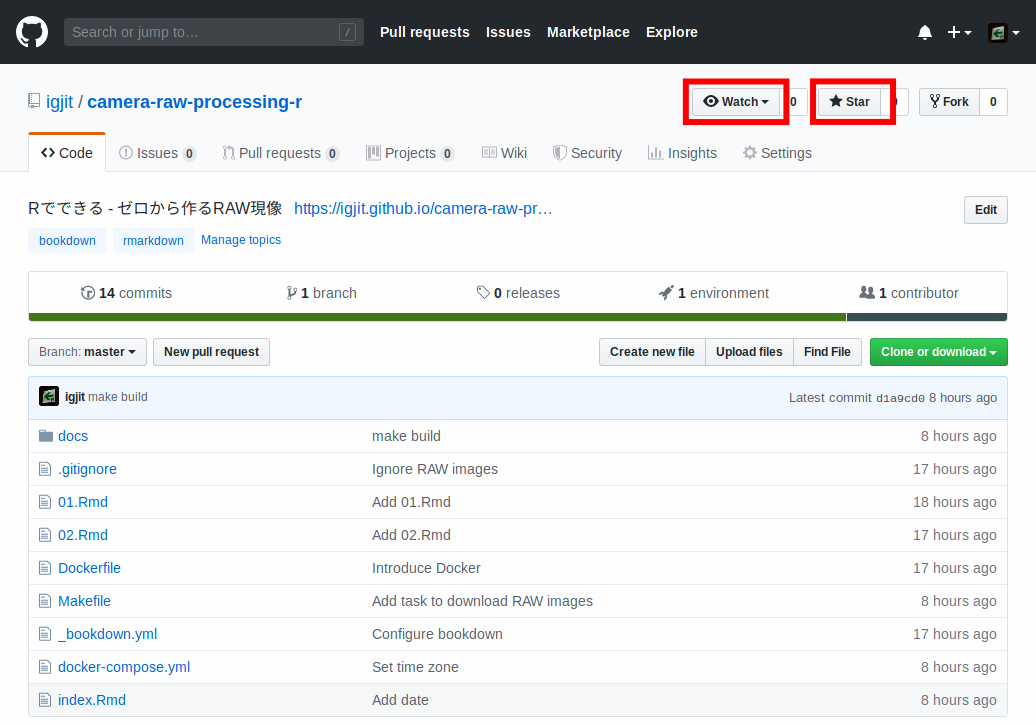Go to the Settings tab
1036x725 pixels.
pos(776,153)
